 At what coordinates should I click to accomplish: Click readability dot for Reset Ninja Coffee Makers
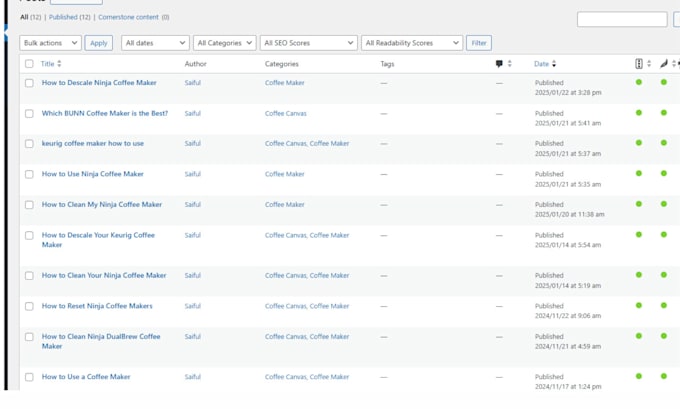(x=664, y=305)
